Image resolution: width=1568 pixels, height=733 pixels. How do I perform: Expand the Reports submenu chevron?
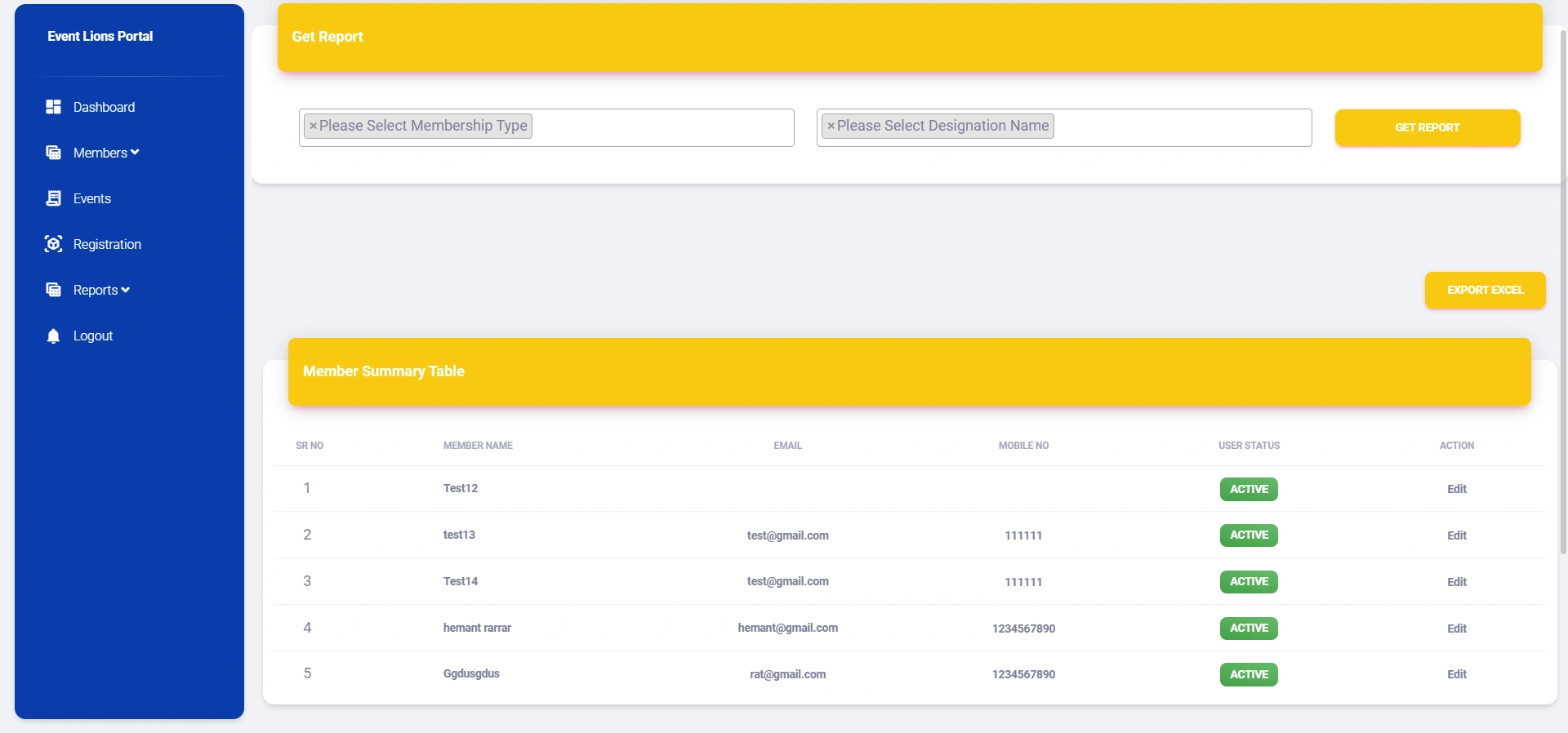tap(125, 290)
